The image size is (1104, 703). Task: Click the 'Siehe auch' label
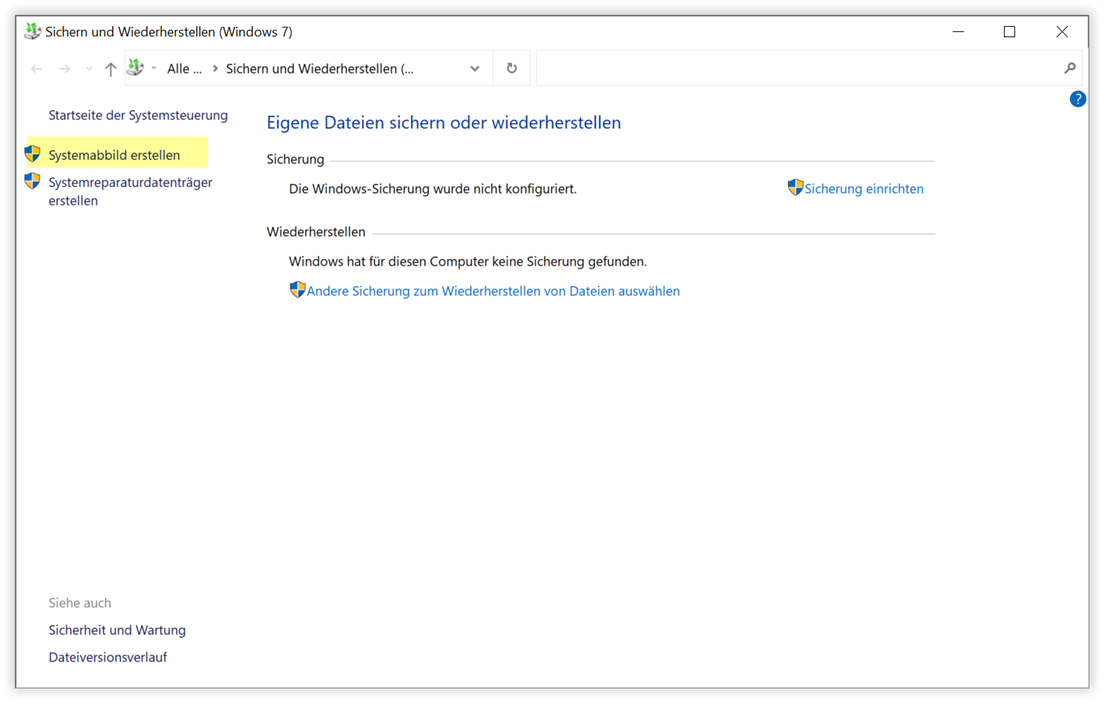pyautogui.click(x=80, y=603)
